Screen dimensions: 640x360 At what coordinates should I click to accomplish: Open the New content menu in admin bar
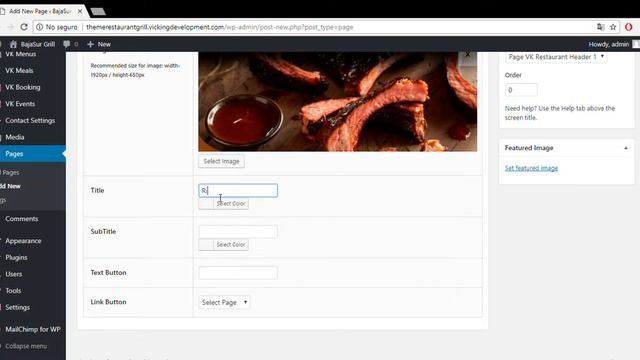pos(99,44)
